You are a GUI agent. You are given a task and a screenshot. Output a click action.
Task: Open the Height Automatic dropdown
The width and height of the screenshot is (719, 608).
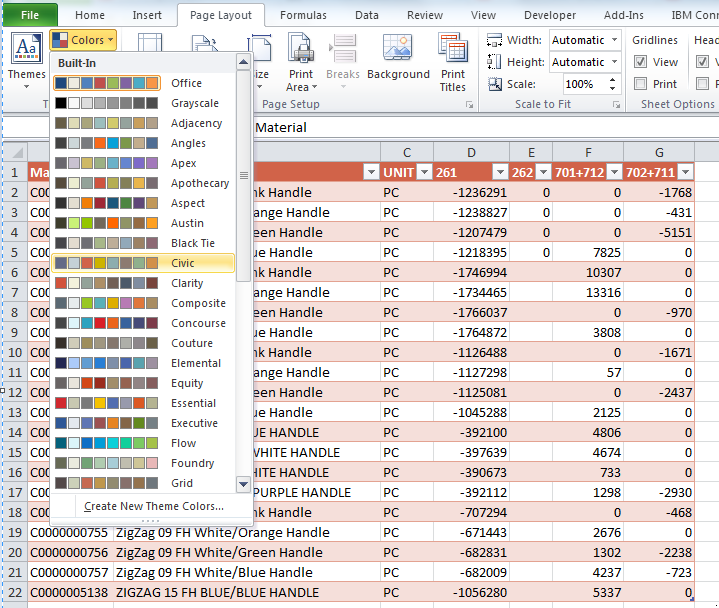pyautogui.click(x=614, y=62)
